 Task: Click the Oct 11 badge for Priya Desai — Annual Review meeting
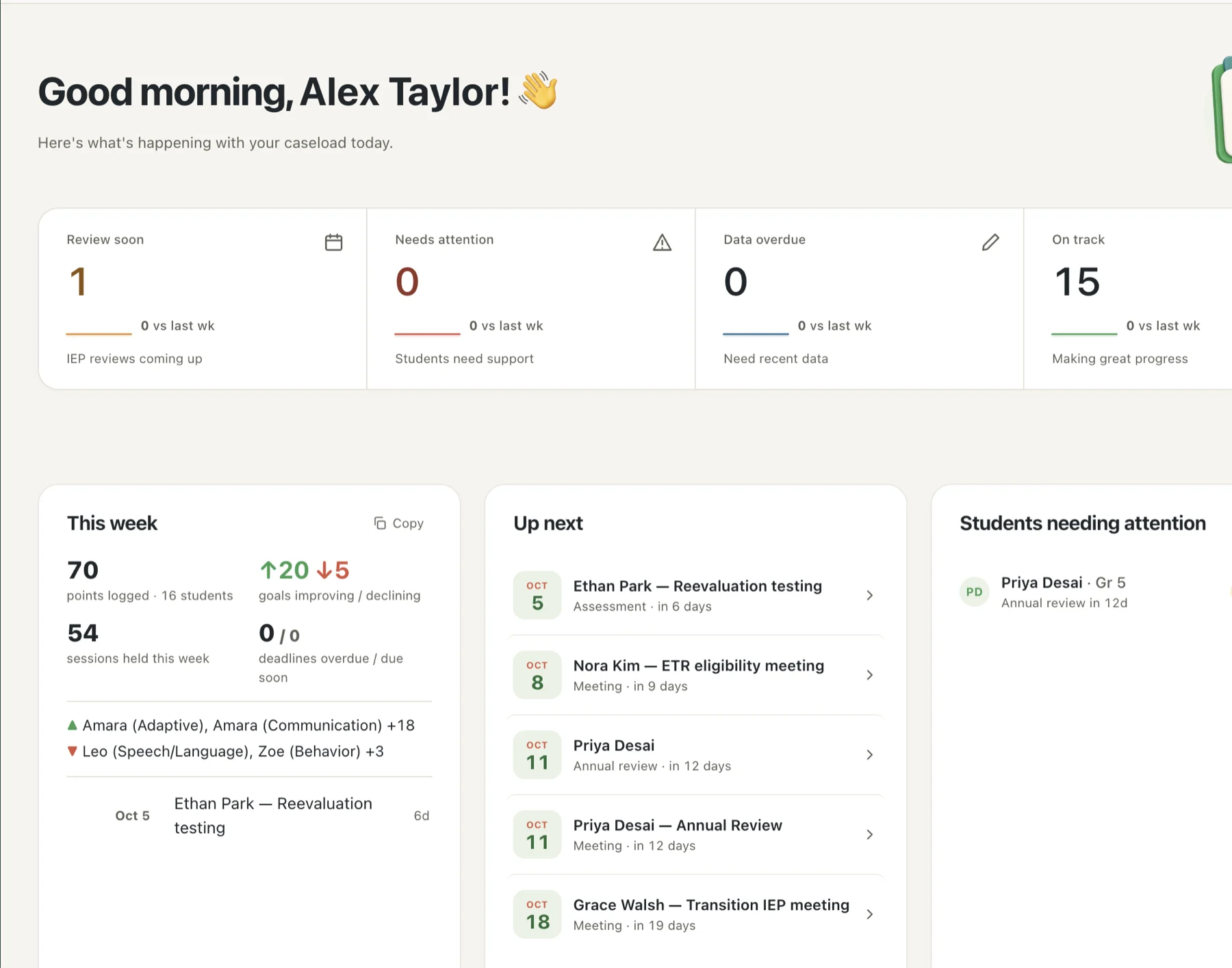[x=537, y=835]
